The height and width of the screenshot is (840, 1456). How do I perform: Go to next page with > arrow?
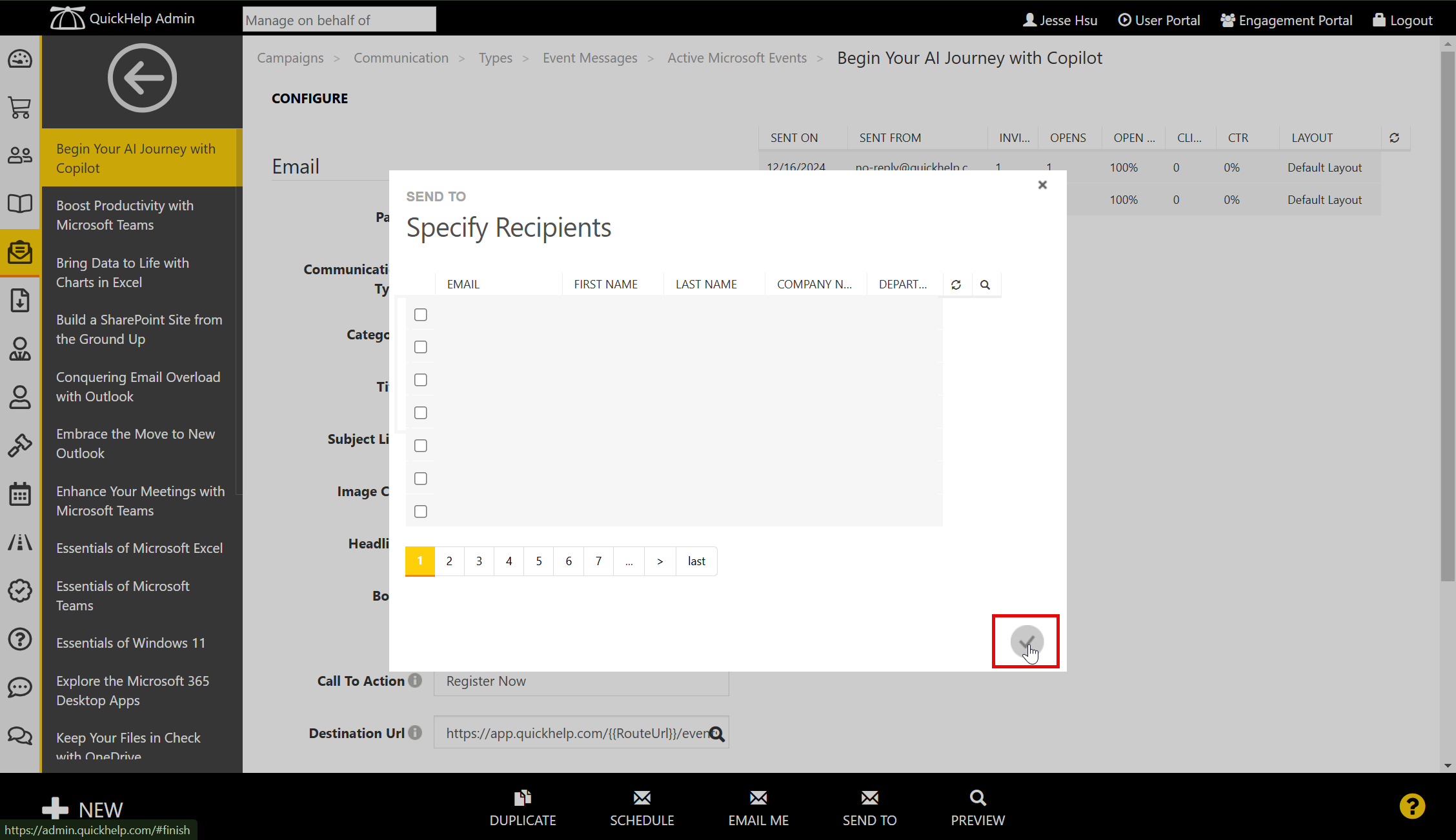660,561
